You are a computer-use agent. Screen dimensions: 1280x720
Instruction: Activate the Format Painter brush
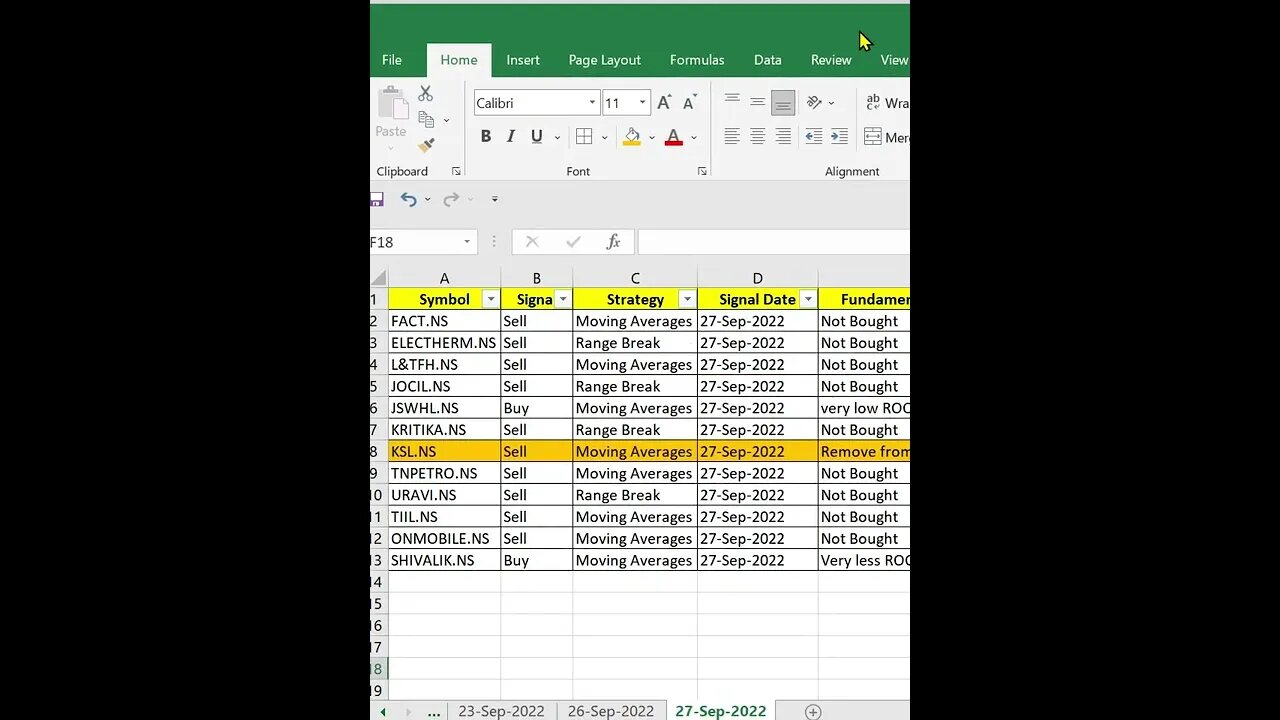[x=426, y=145]
